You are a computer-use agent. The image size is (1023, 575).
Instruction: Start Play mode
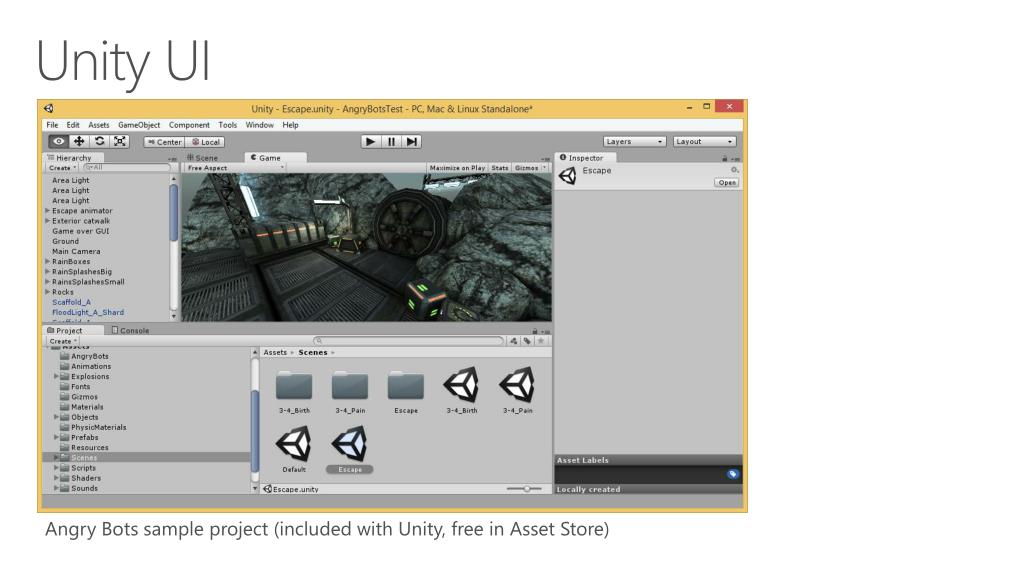tap(370, 142)
